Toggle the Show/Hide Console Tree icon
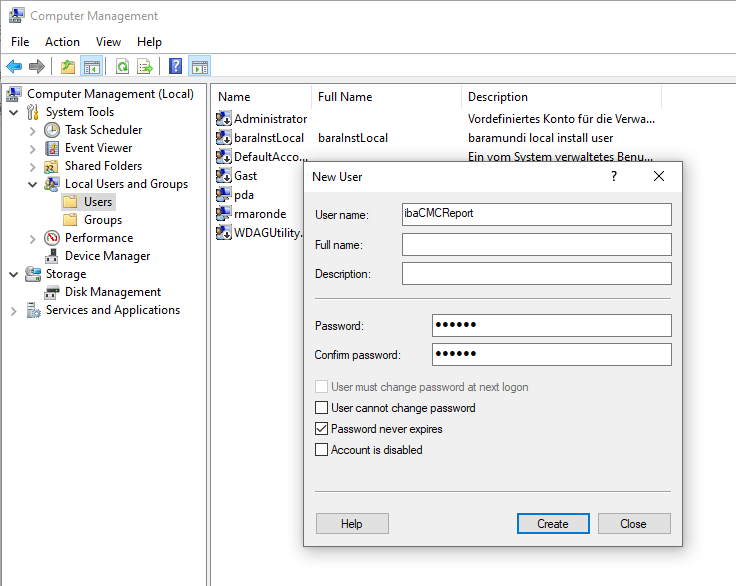The image size is (736, 586). pyautogui.click(x=91, y=67)
